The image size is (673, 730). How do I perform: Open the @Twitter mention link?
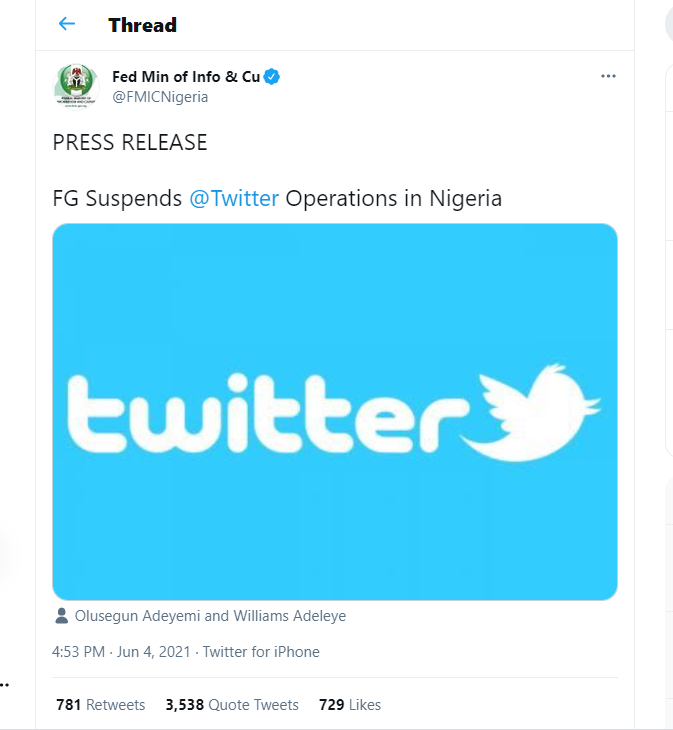(x=234, y=198)
